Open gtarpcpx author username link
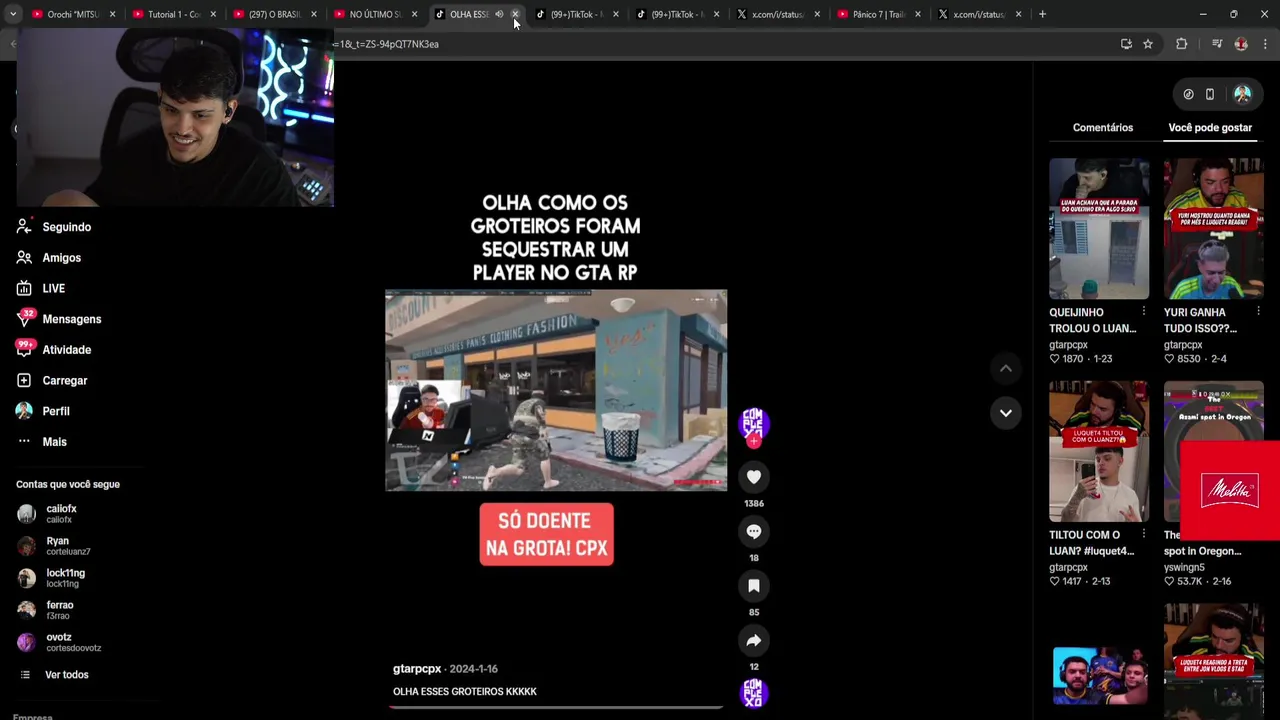 tap(417, 669)
